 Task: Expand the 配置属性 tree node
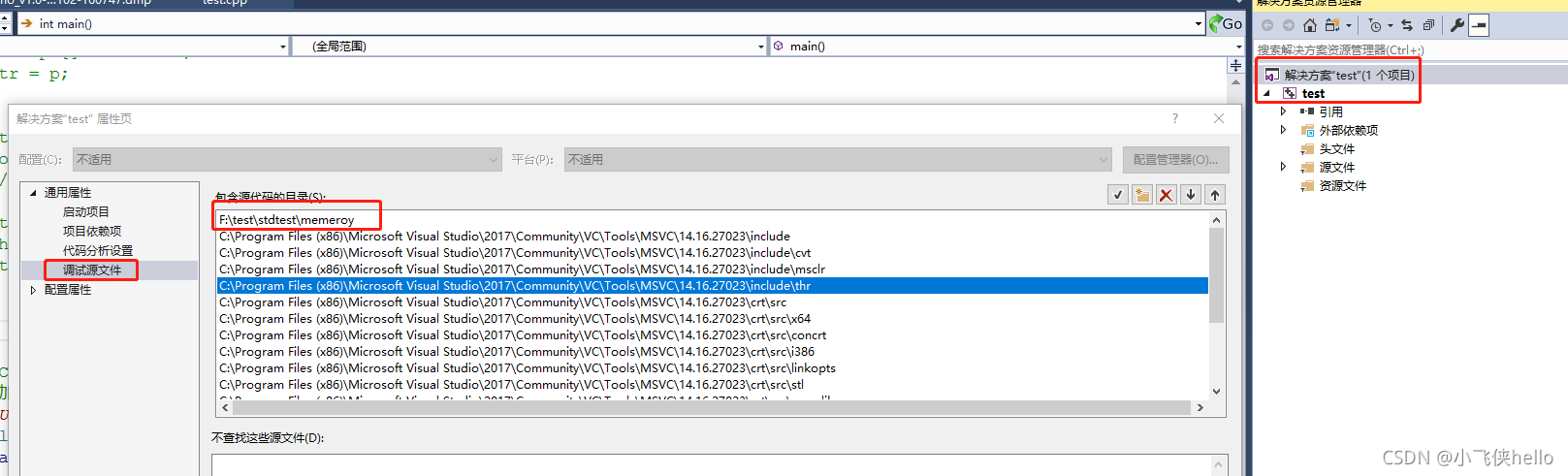pyautogui.click(x=33, y=290)
